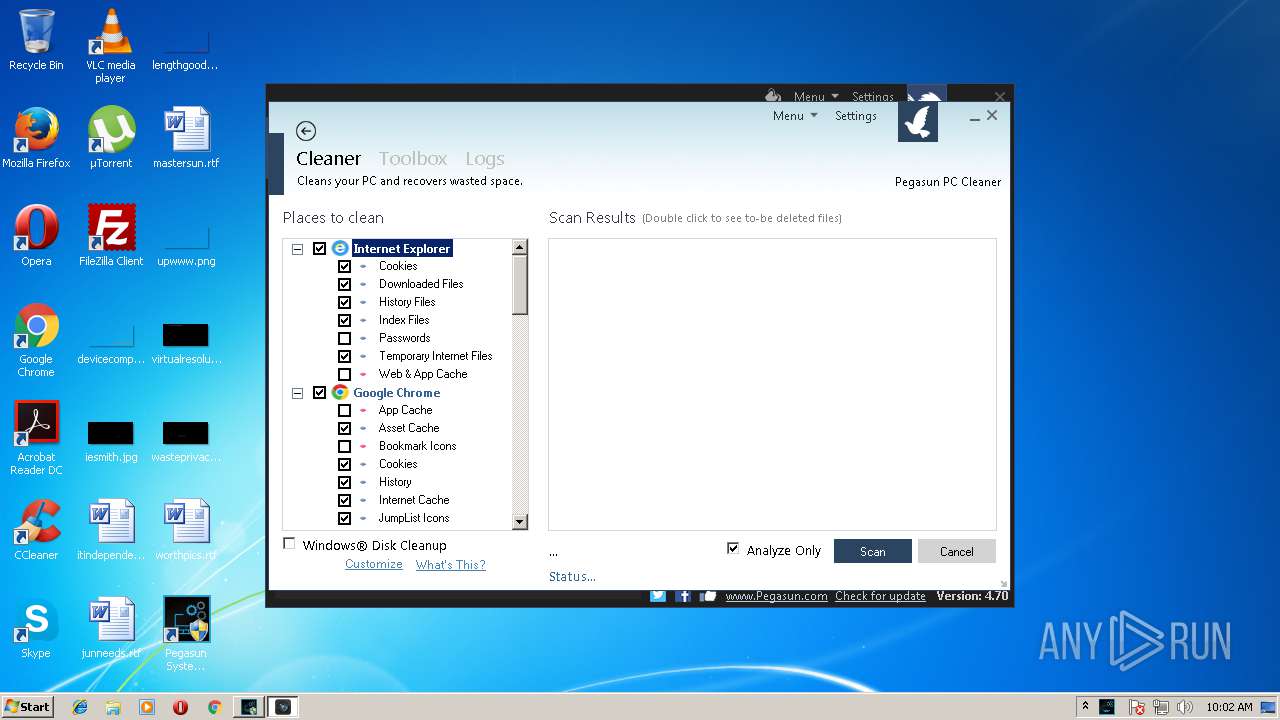1280x720 pixels.
Task: Click the Scan button
Action: pos(873,551)
